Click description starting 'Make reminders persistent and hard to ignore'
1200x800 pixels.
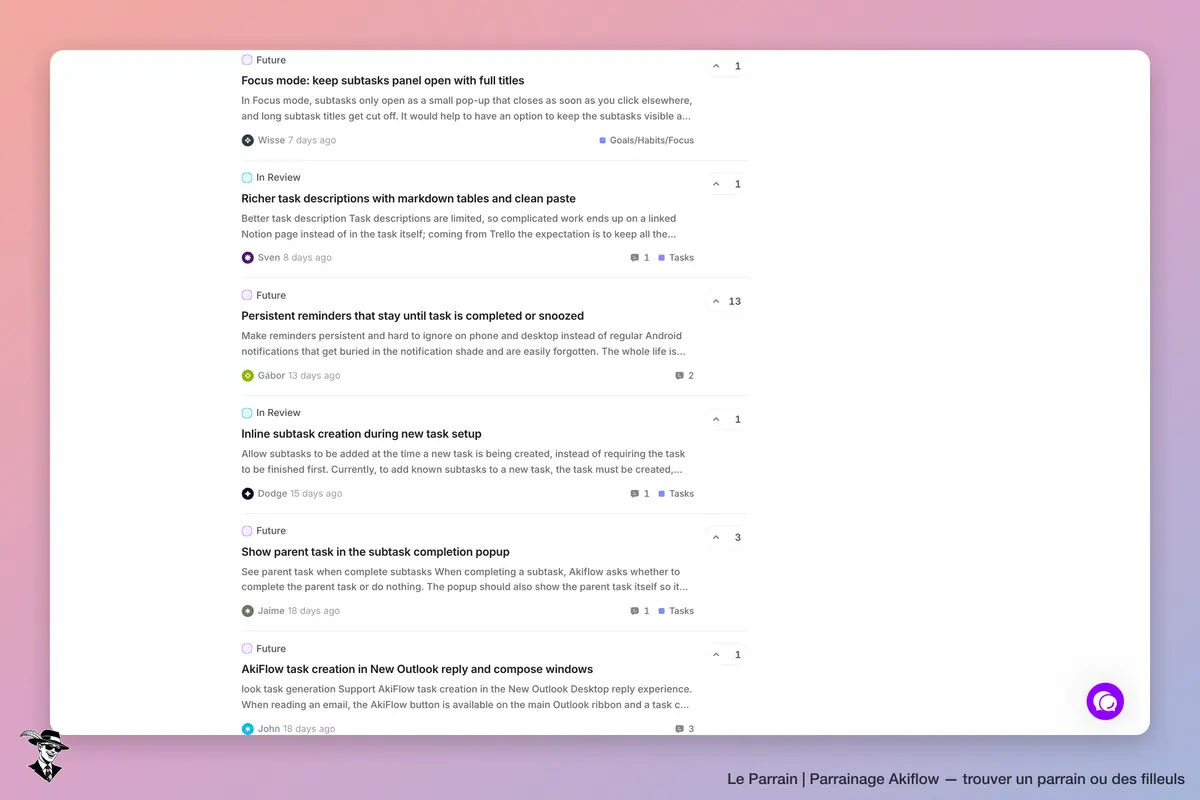point(464,344)
